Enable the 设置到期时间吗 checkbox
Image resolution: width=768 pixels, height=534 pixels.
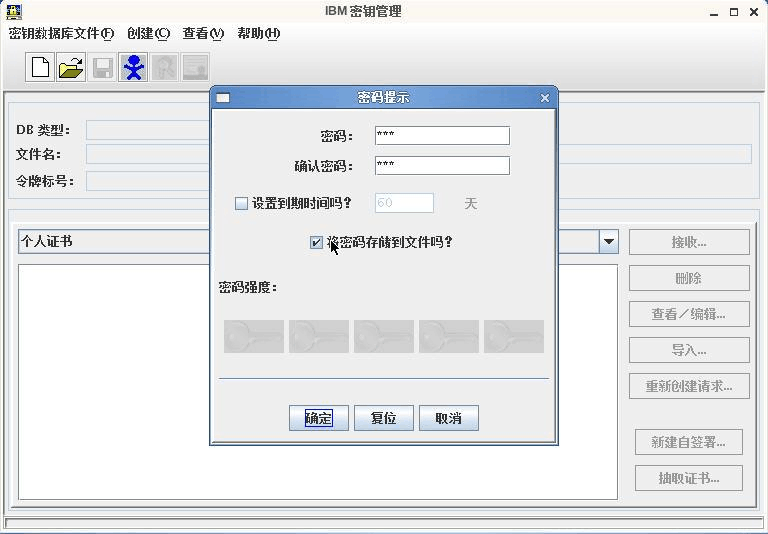click(x=241, y=203)
